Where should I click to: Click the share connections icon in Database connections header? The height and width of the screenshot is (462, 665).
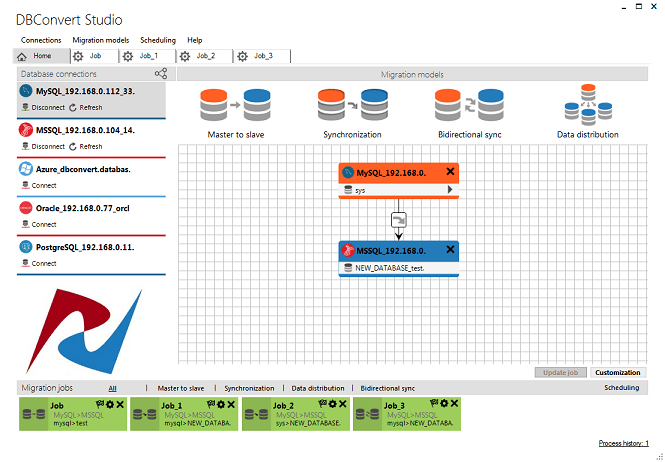tap(161, 74)
